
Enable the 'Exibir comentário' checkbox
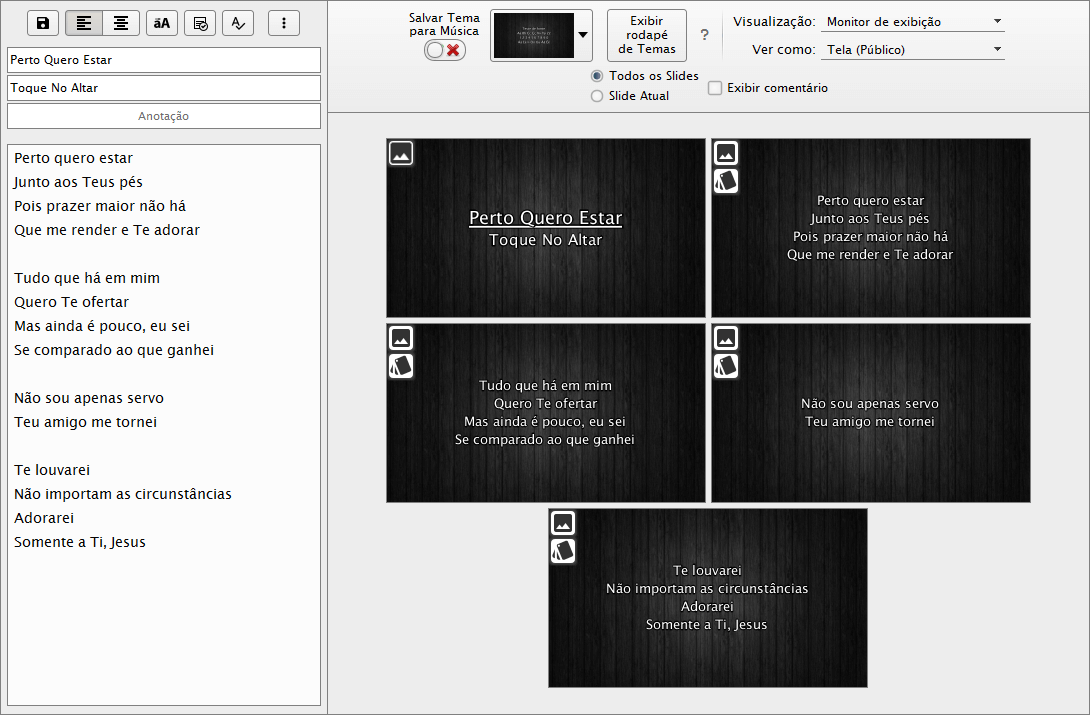(x=715, y=88)
